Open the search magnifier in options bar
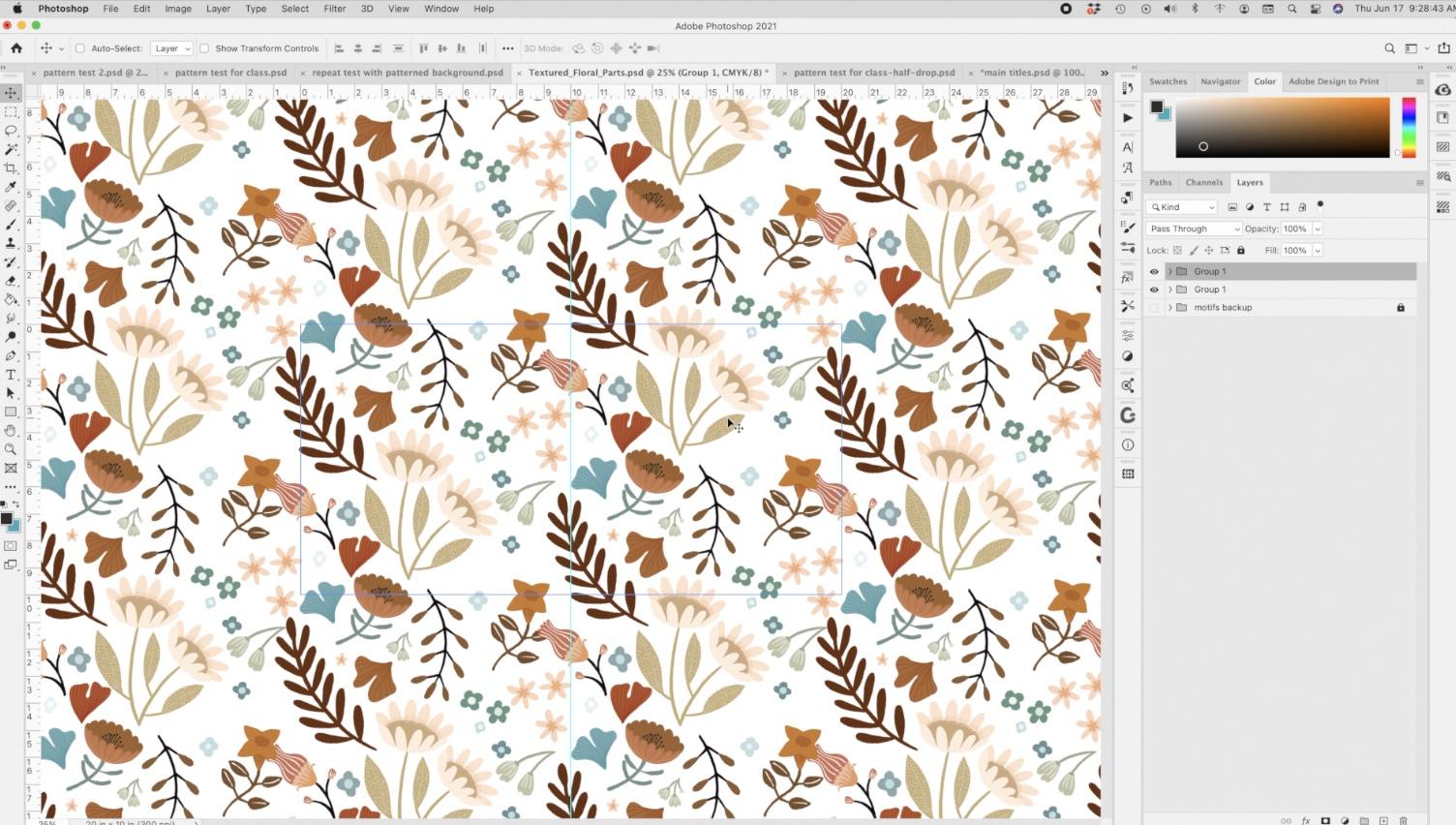 [1389, 47]
